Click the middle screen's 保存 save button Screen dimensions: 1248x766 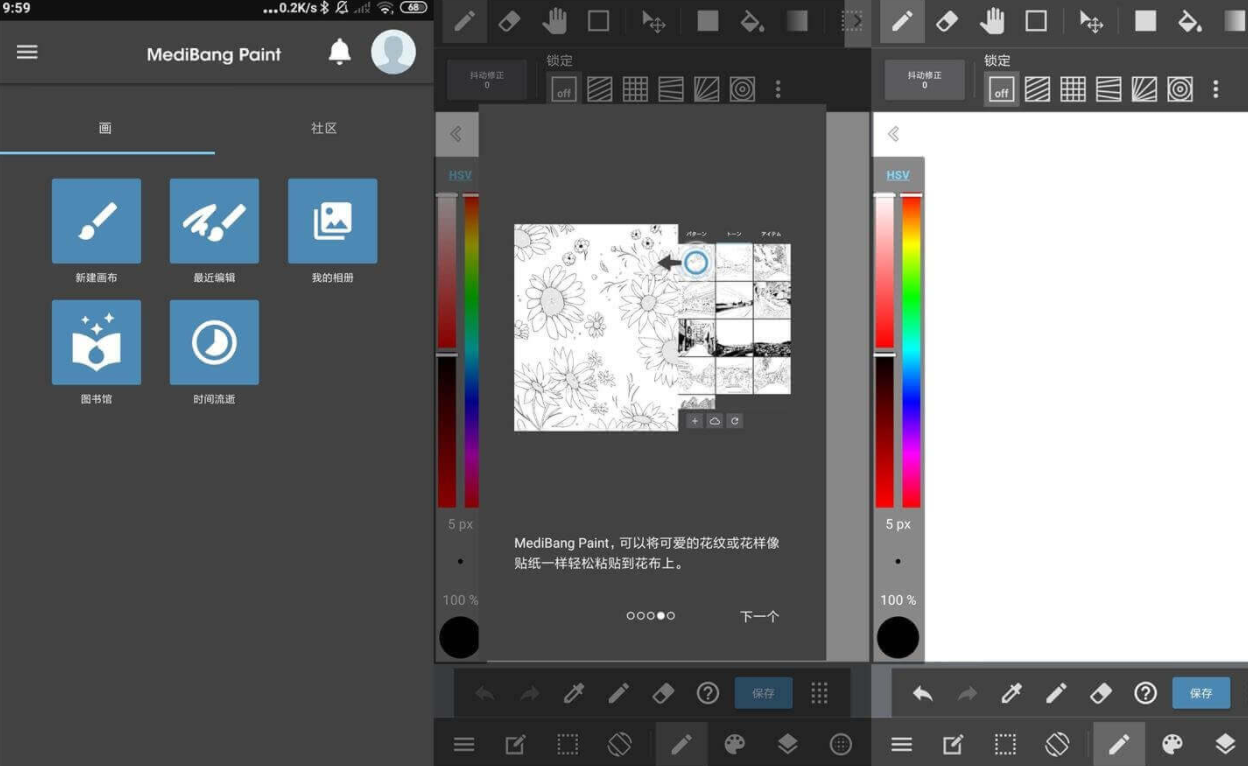click(x=763, y=693)
